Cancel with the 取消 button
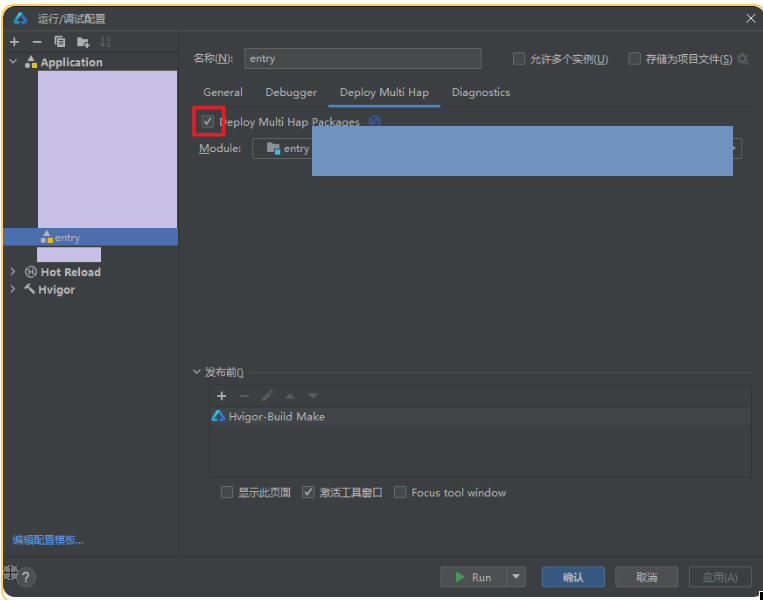The width and height of the screenshot is (763, 600). click(647, 577)
